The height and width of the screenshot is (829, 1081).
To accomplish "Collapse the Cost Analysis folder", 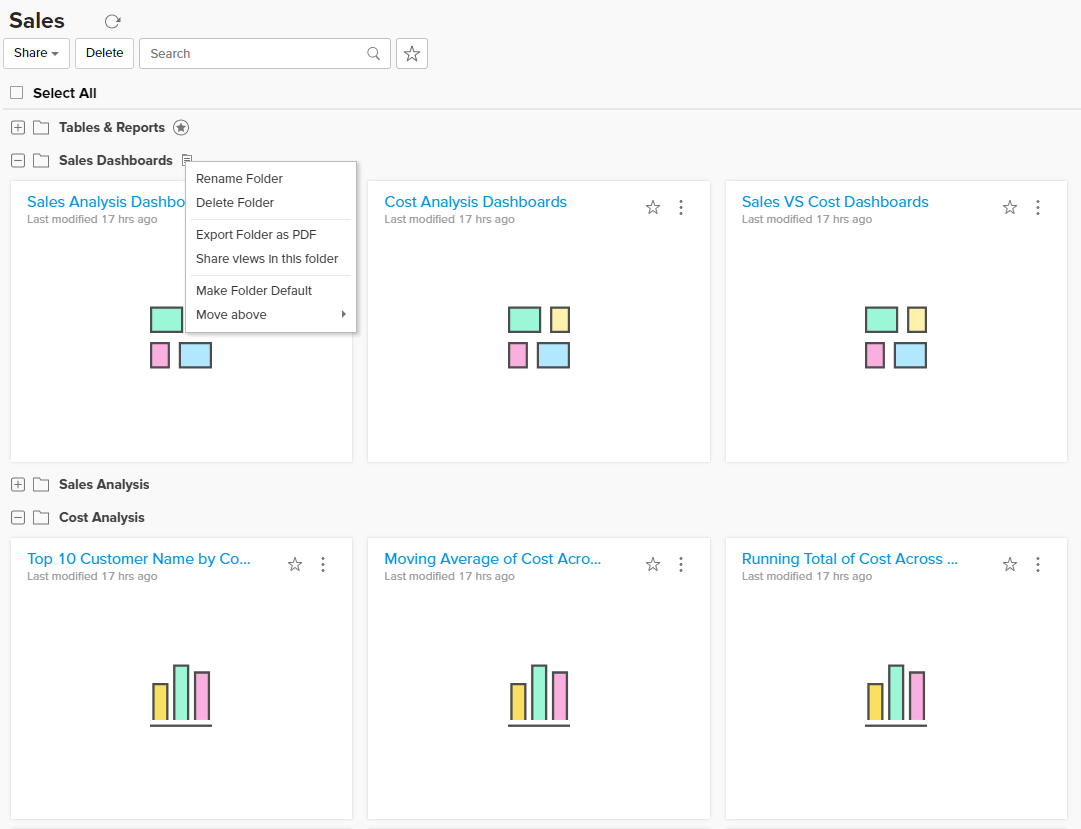I will [x=16, y=517].
